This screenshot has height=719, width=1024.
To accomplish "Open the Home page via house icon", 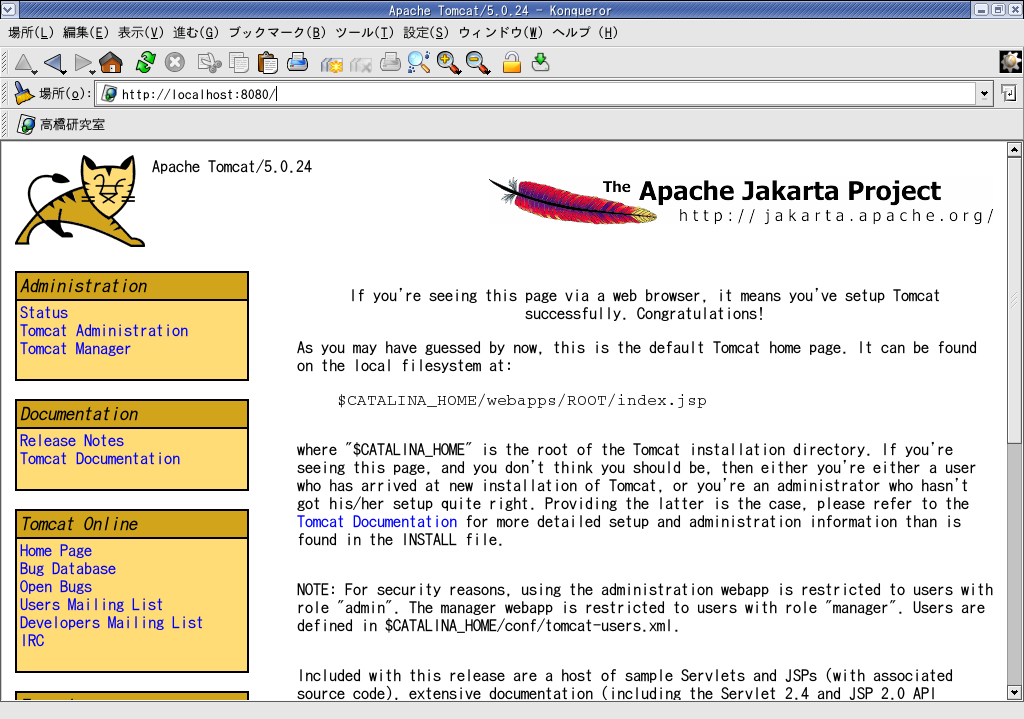I will click(x=111, y=63).
